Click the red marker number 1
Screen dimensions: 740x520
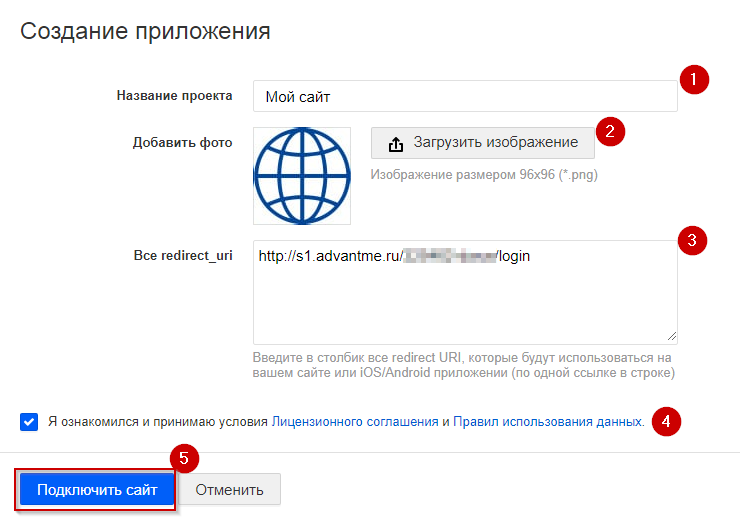(x=693, y=81)
